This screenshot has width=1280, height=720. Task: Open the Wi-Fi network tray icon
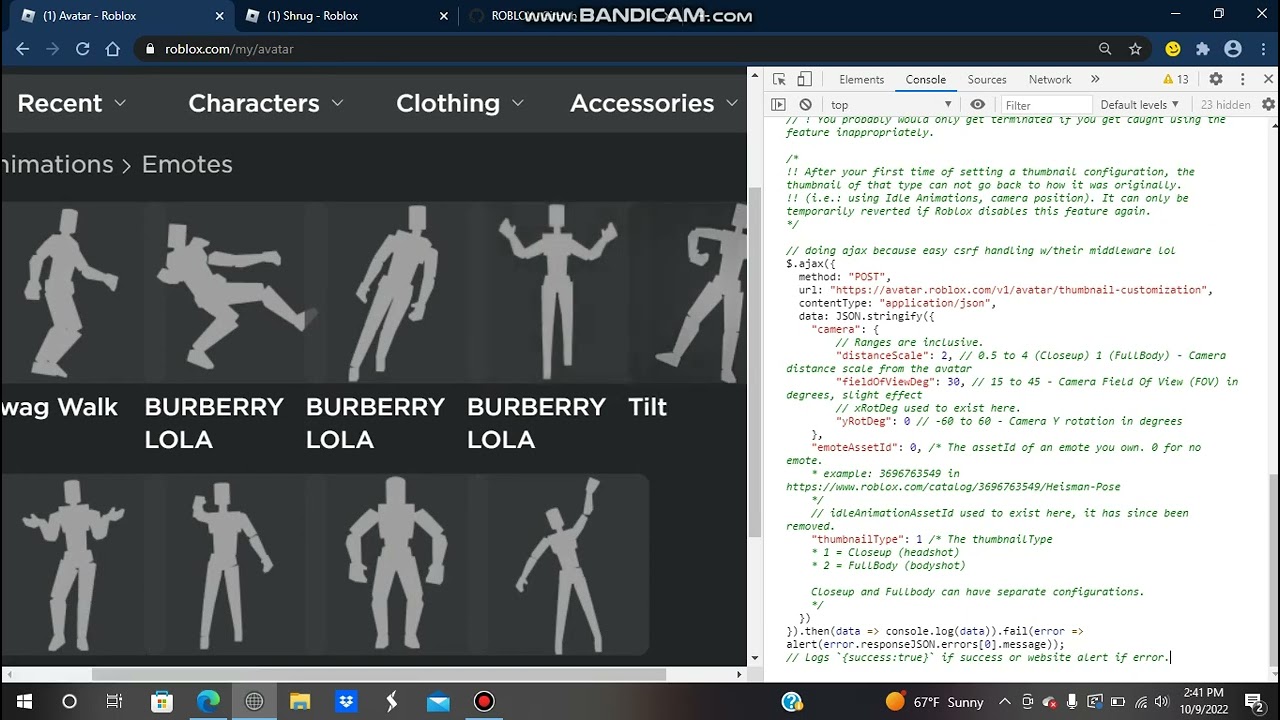(x=1140, y=702)
